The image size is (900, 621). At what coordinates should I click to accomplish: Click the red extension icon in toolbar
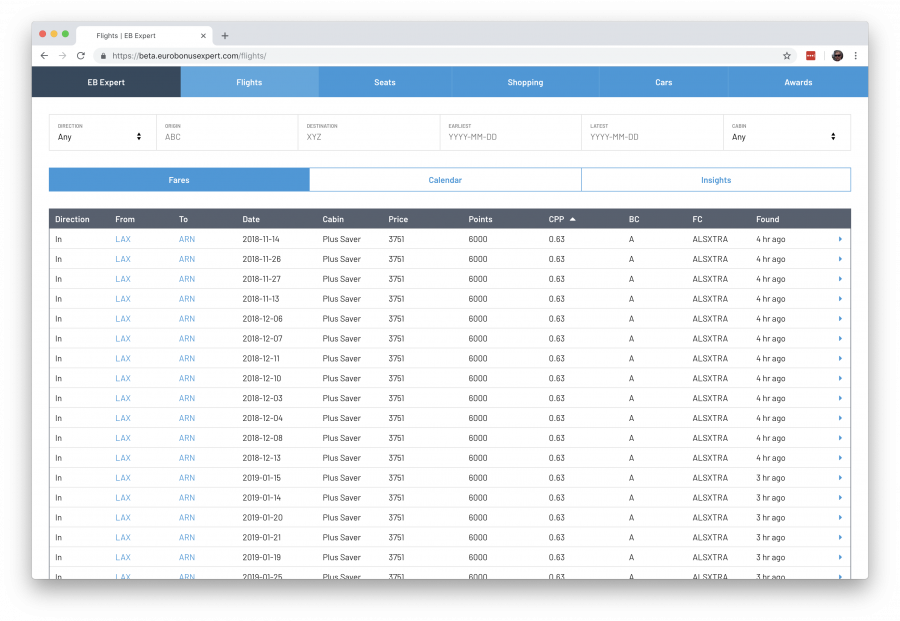tap(812, 56)
